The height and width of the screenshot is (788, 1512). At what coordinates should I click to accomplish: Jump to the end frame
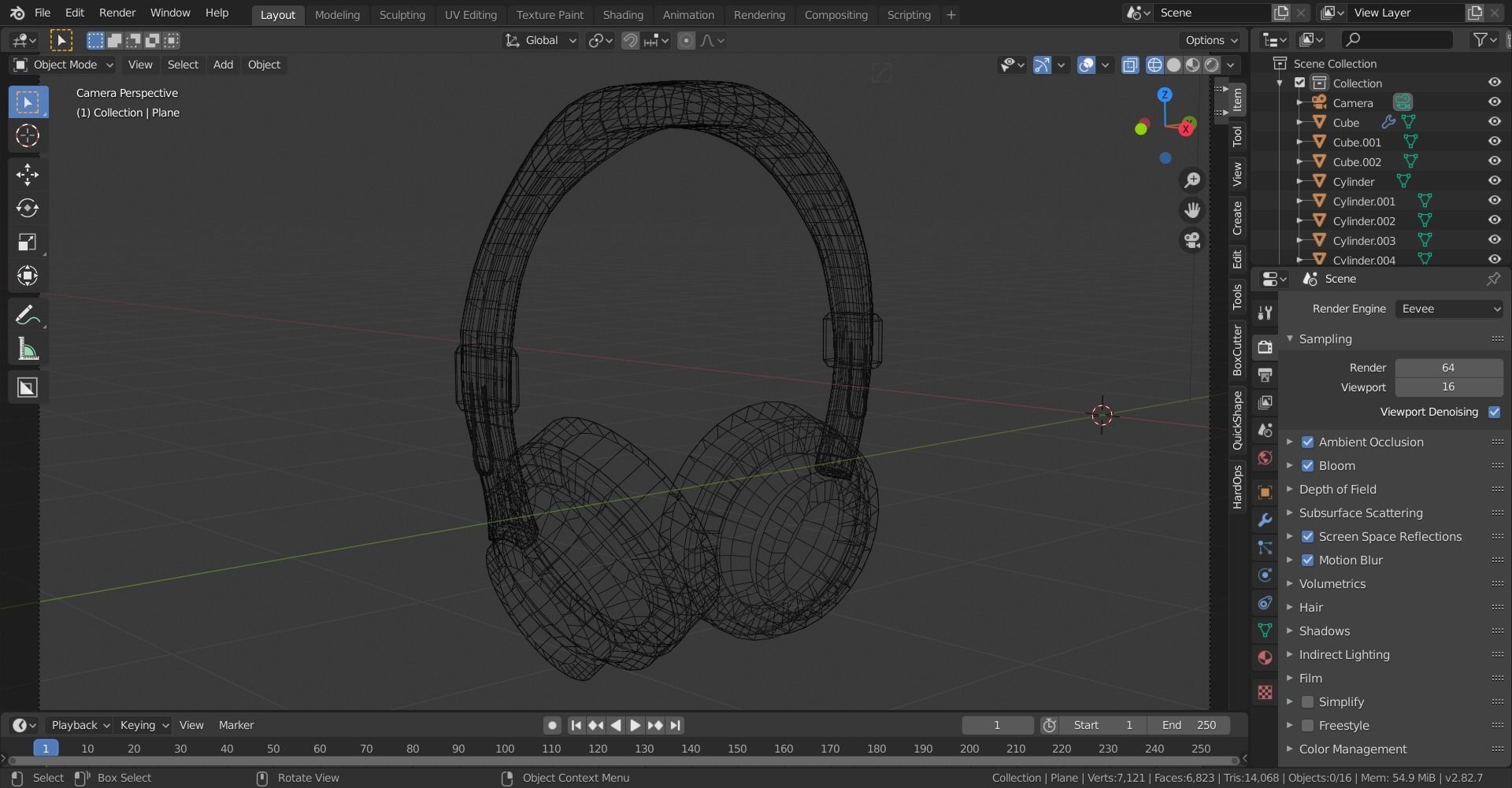675,725
